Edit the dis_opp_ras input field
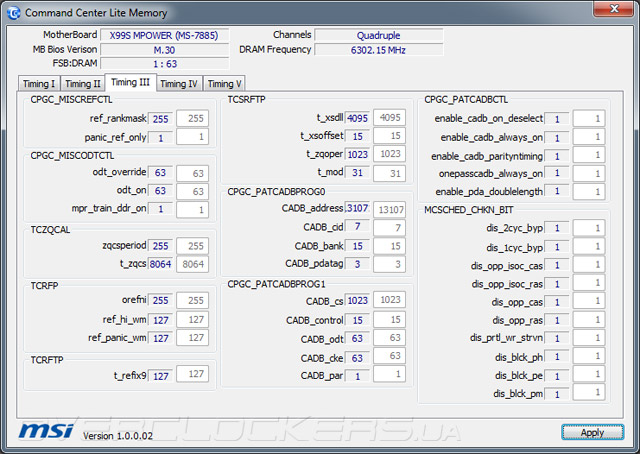 [589, 319]
